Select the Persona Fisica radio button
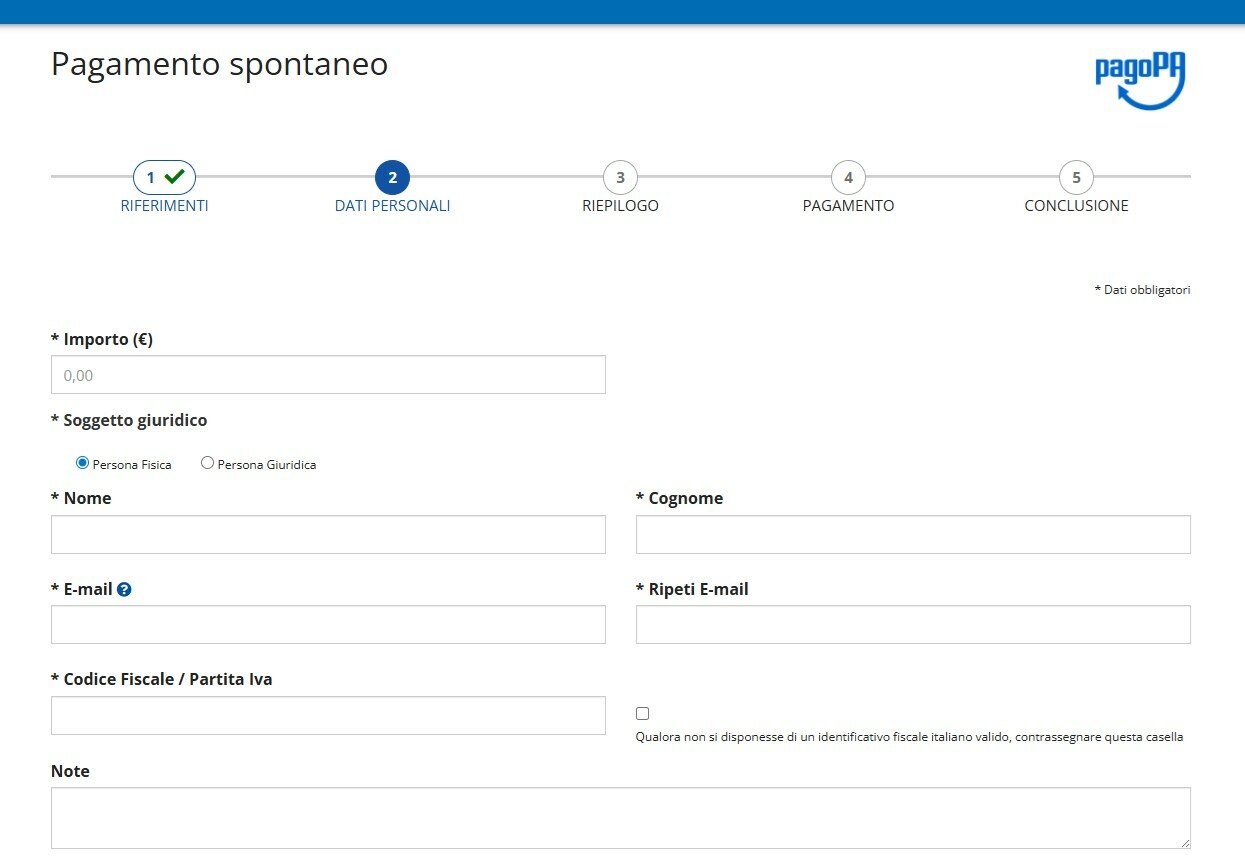 pos(82,463)
